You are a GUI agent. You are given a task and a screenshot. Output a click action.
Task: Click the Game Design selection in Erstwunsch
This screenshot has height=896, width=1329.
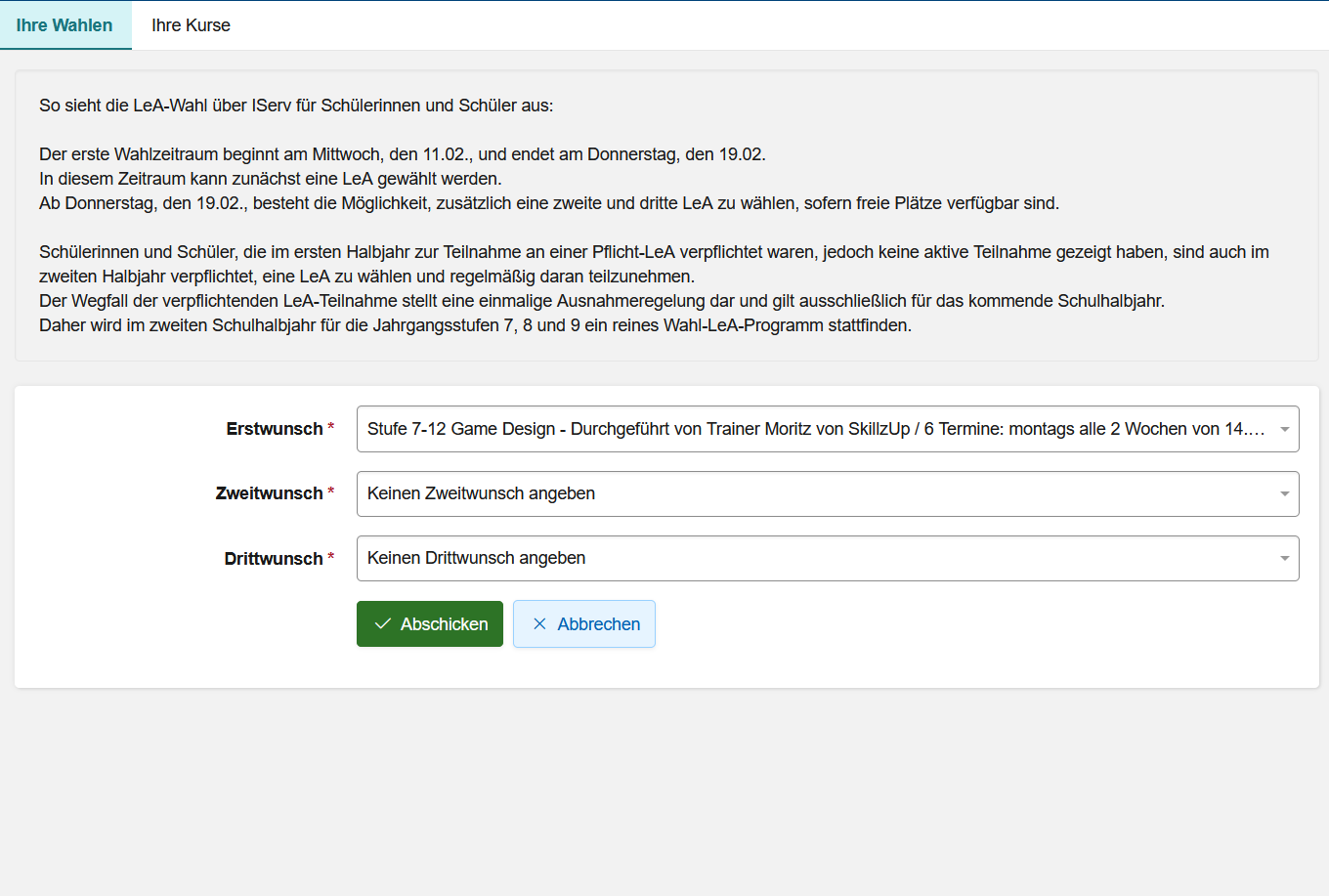pyautogui.click(x=815, y=429)
